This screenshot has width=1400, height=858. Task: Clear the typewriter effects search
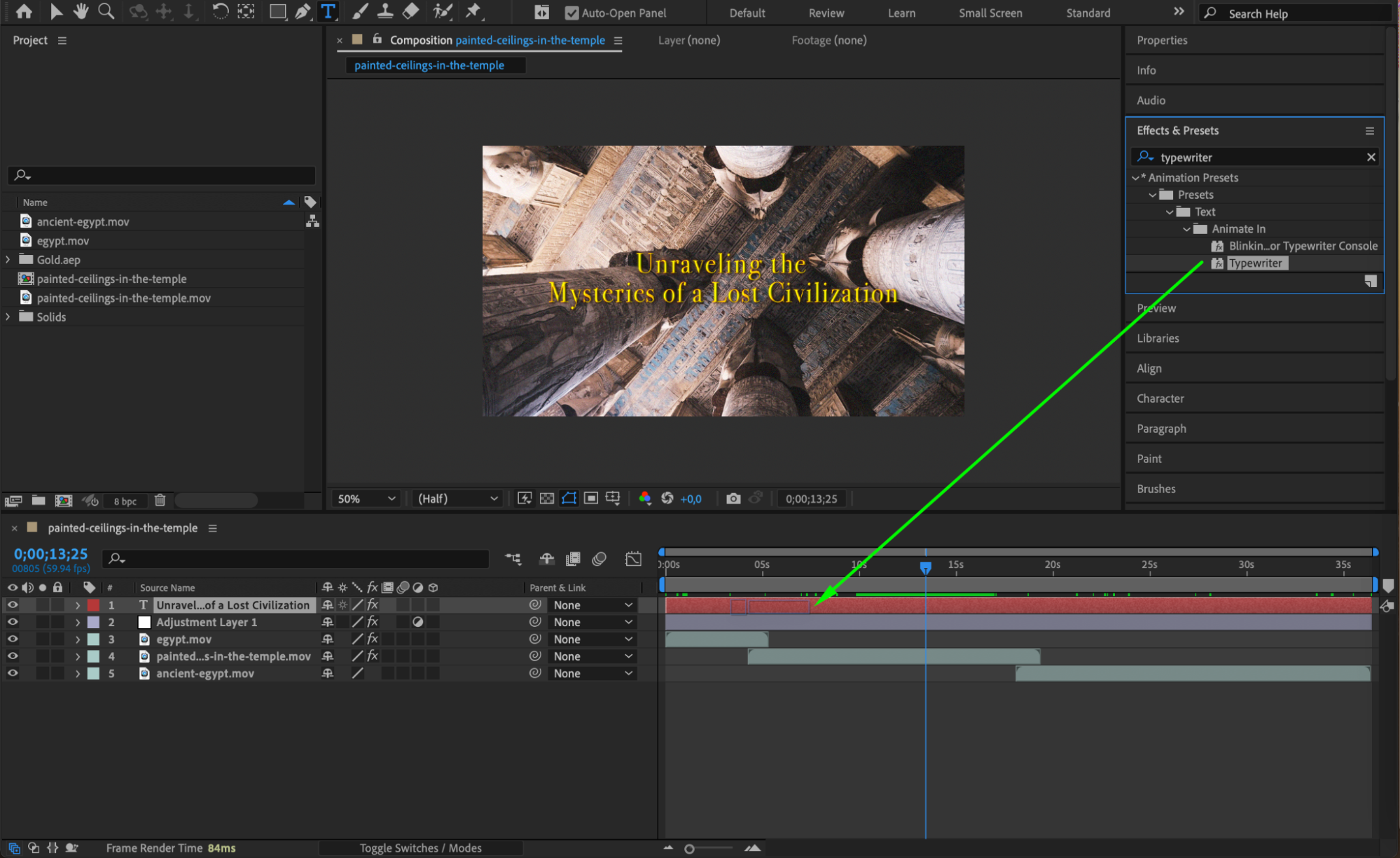(1371, 158)
